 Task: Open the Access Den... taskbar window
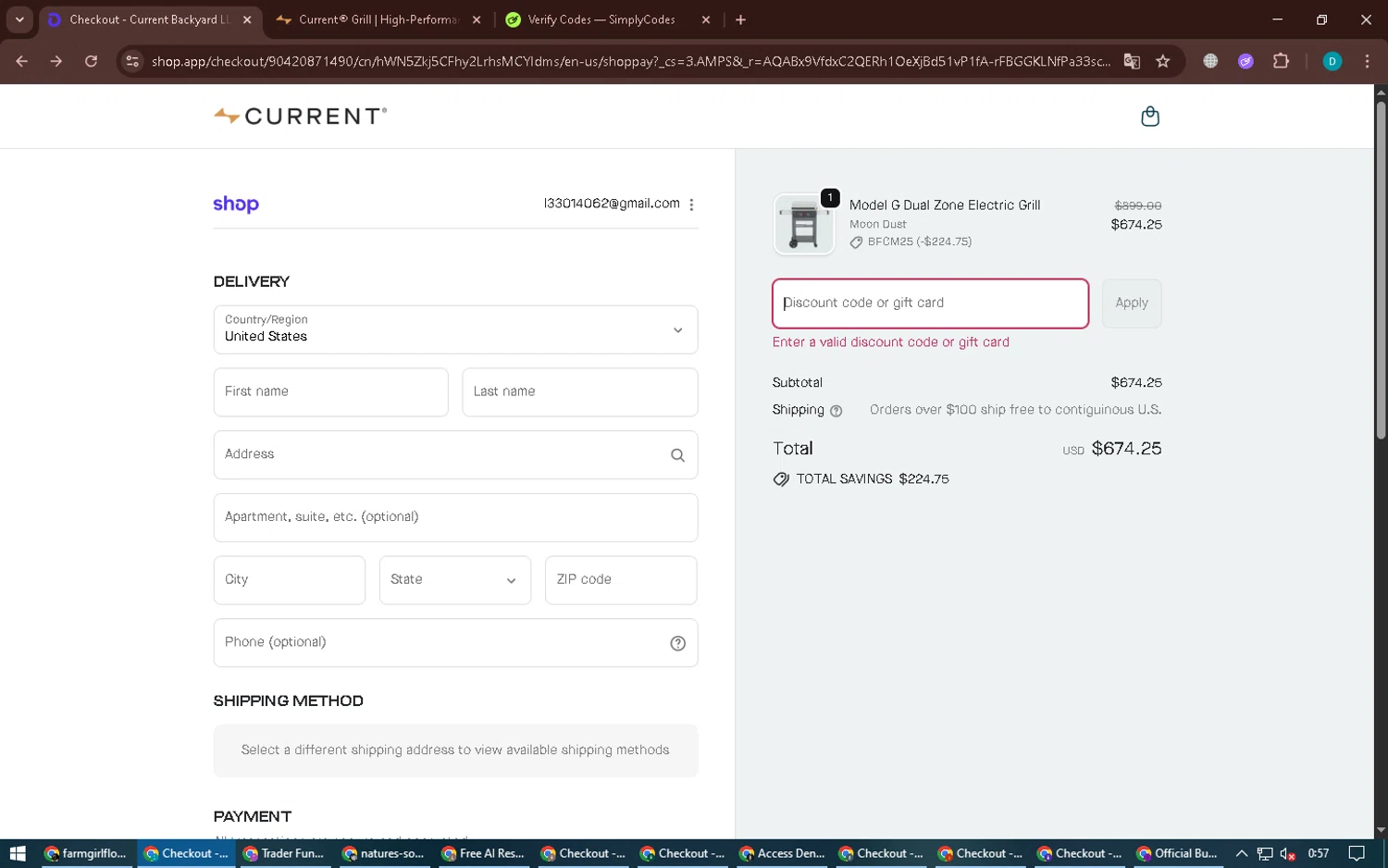tap(782, 854)
